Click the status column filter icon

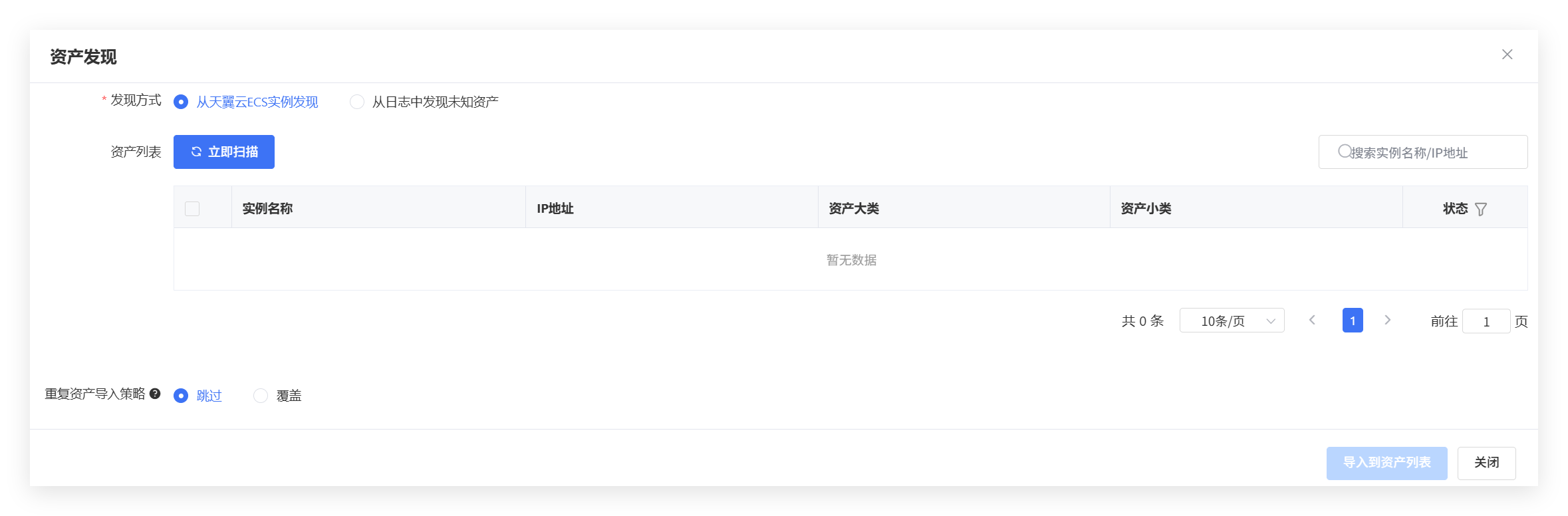[x=1481, y=209]
